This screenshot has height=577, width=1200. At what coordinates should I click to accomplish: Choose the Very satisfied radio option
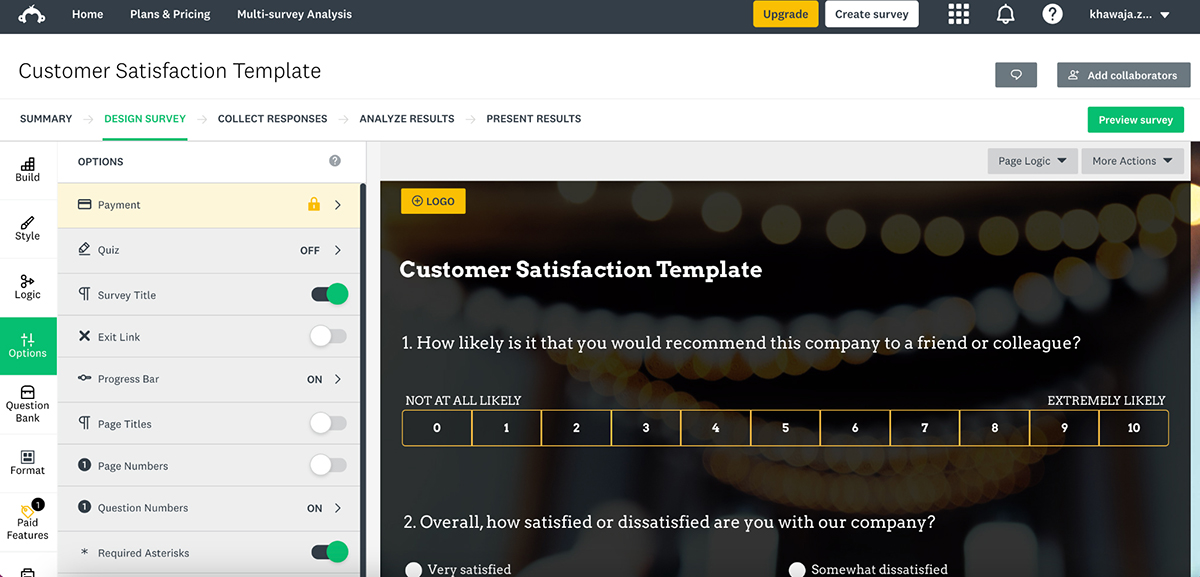coord(414,569)
